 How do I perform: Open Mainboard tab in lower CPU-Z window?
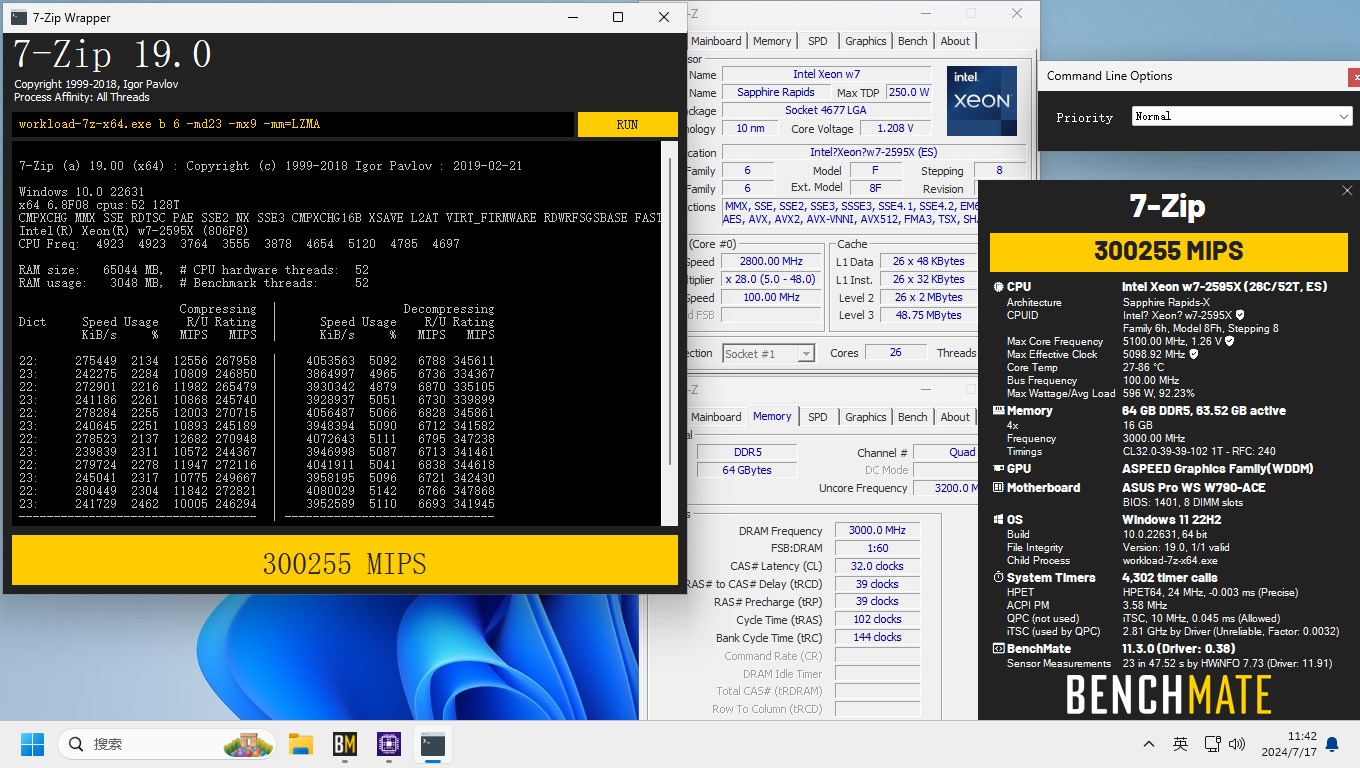click(716, 417)
